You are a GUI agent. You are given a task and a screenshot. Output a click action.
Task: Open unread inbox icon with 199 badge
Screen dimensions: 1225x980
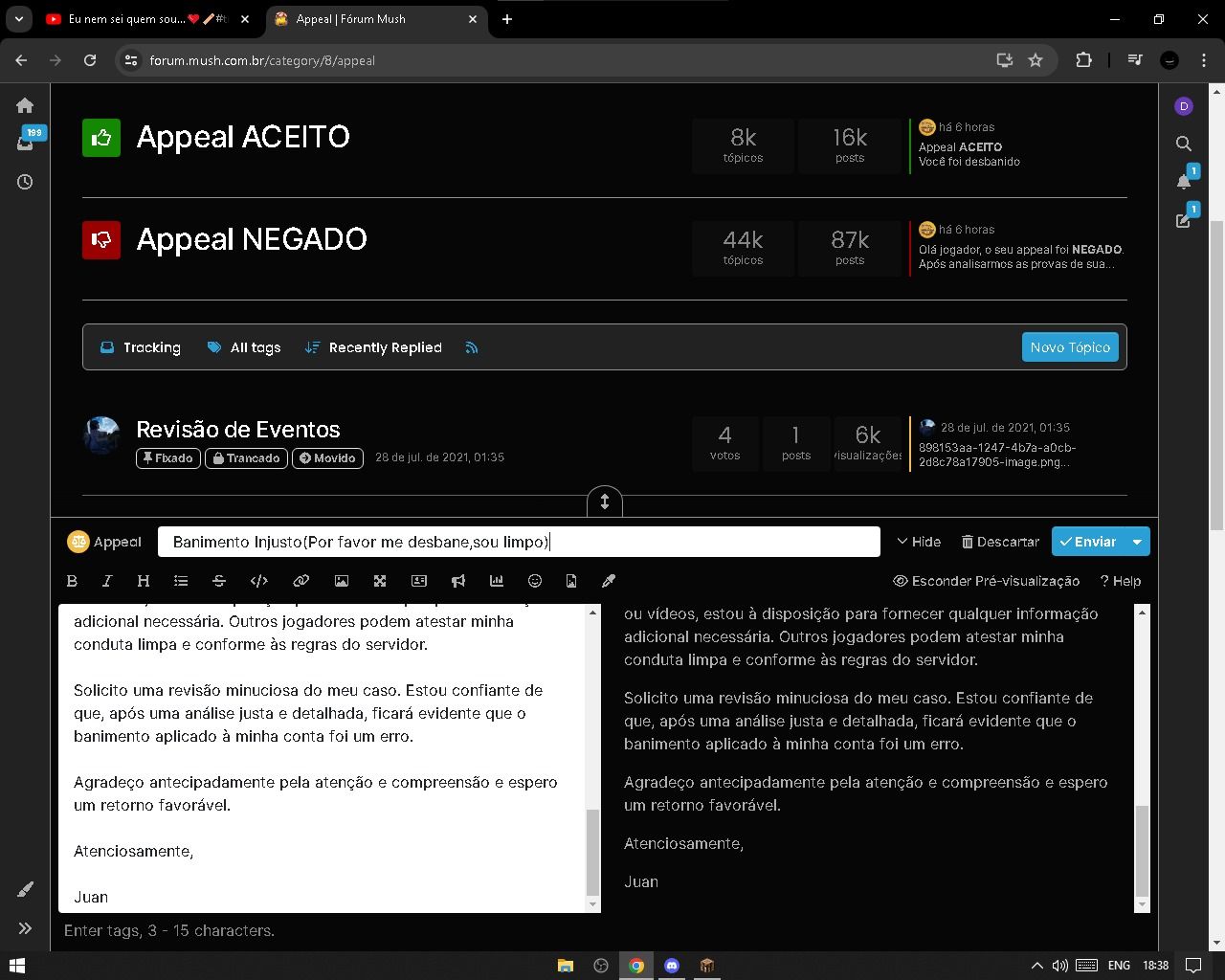25,143
